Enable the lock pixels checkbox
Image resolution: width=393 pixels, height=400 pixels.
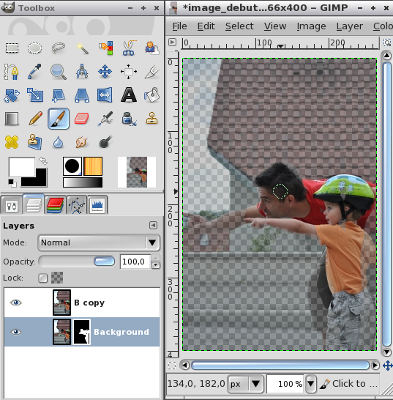43,278
